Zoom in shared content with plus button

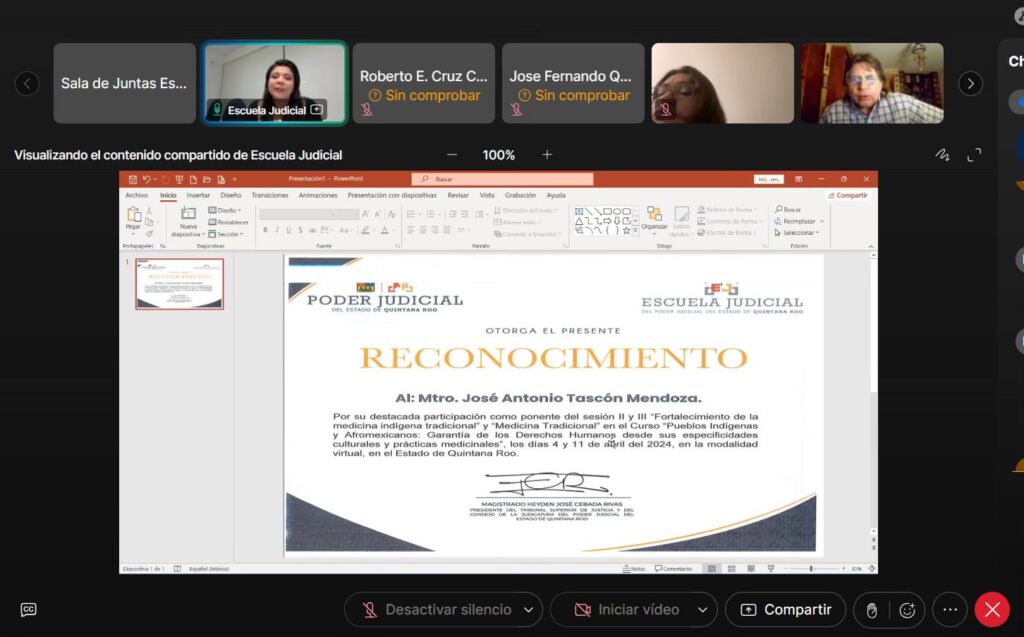(547, 155)
